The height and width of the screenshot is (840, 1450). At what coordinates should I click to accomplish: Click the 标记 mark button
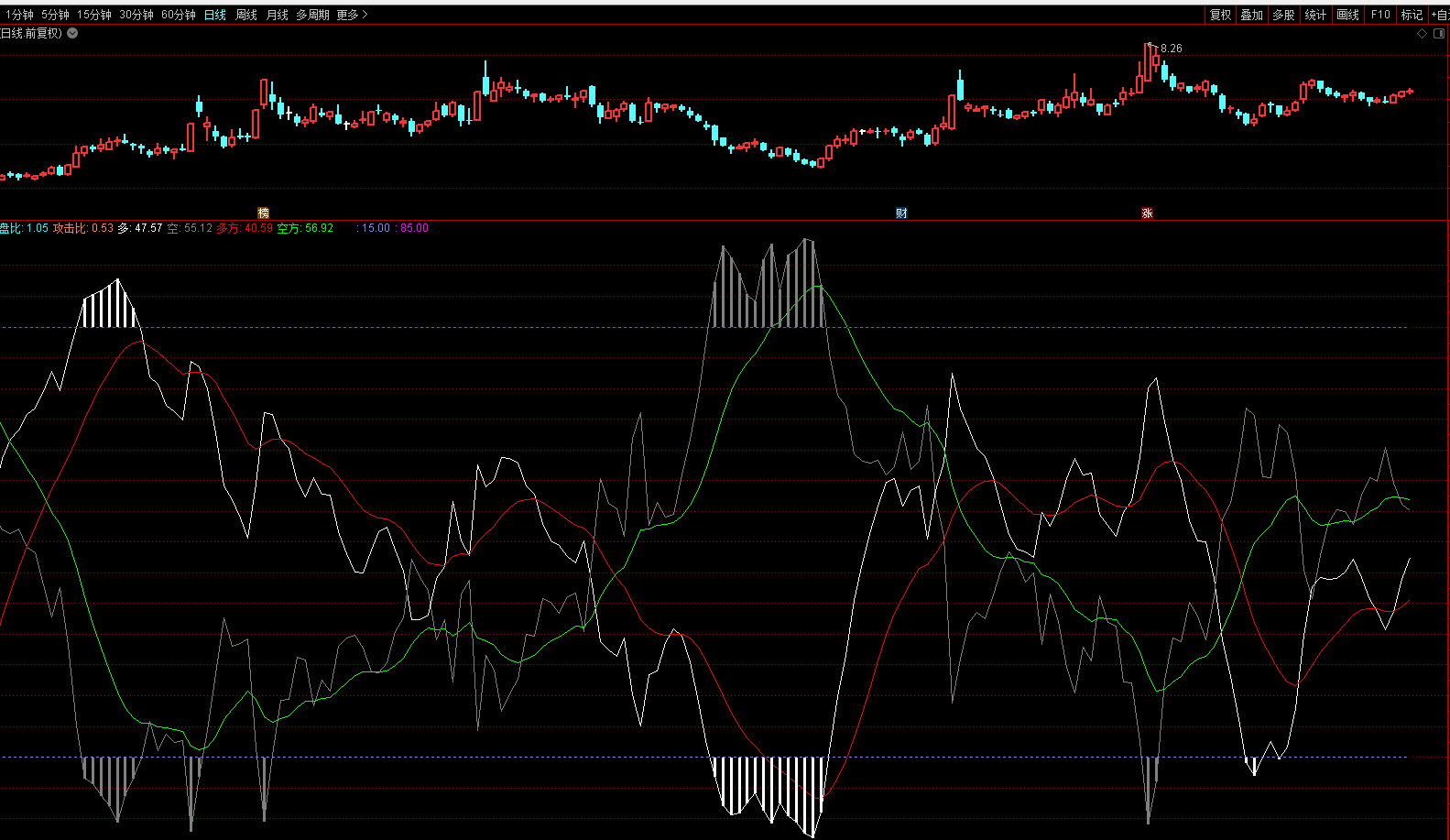pos(1412,15)
